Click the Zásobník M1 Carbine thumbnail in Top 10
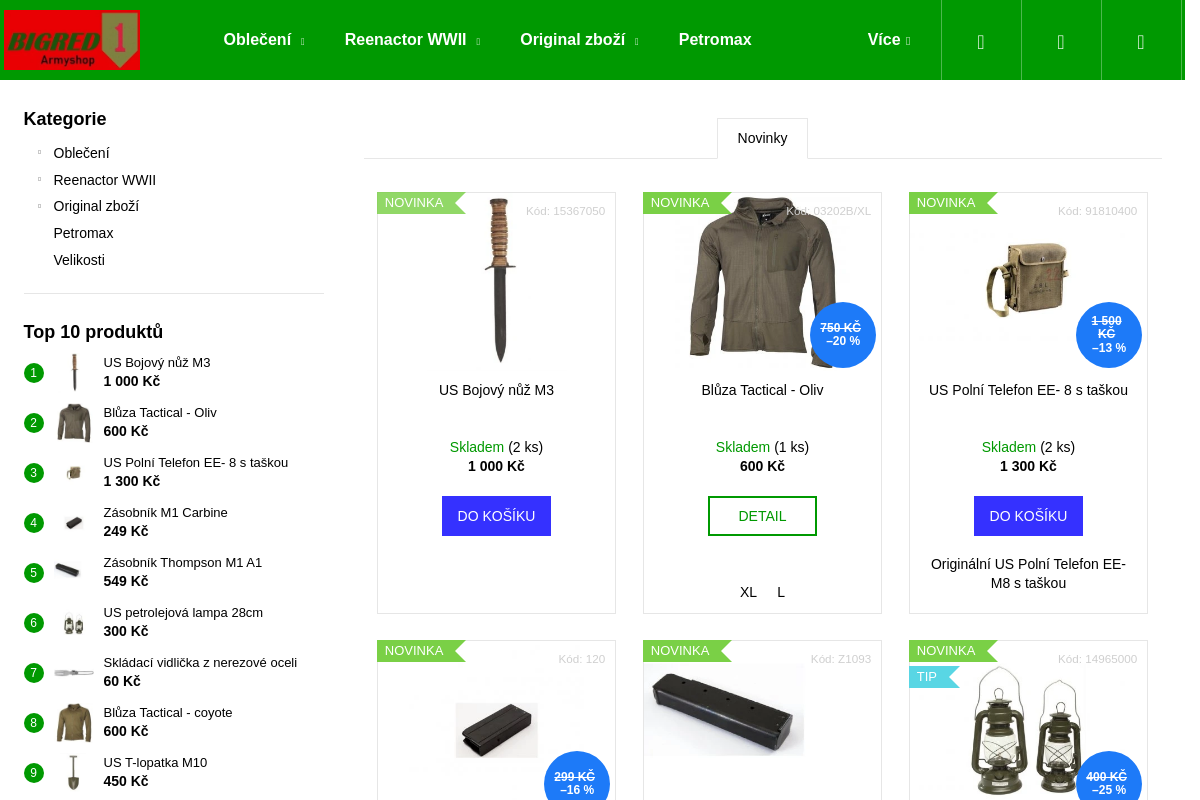The width and height of the screenshot is (1200, 800). [x=74, y=523]
